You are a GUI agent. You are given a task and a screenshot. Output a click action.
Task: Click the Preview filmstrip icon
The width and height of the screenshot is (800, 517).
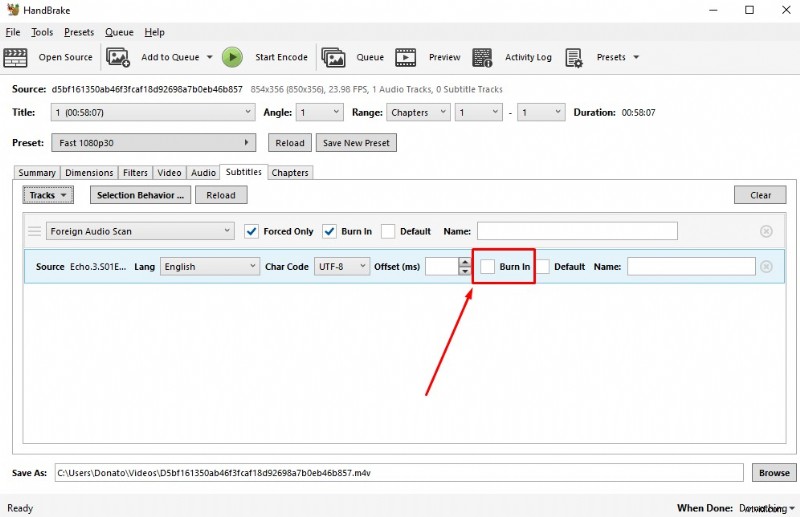(405, 57)
